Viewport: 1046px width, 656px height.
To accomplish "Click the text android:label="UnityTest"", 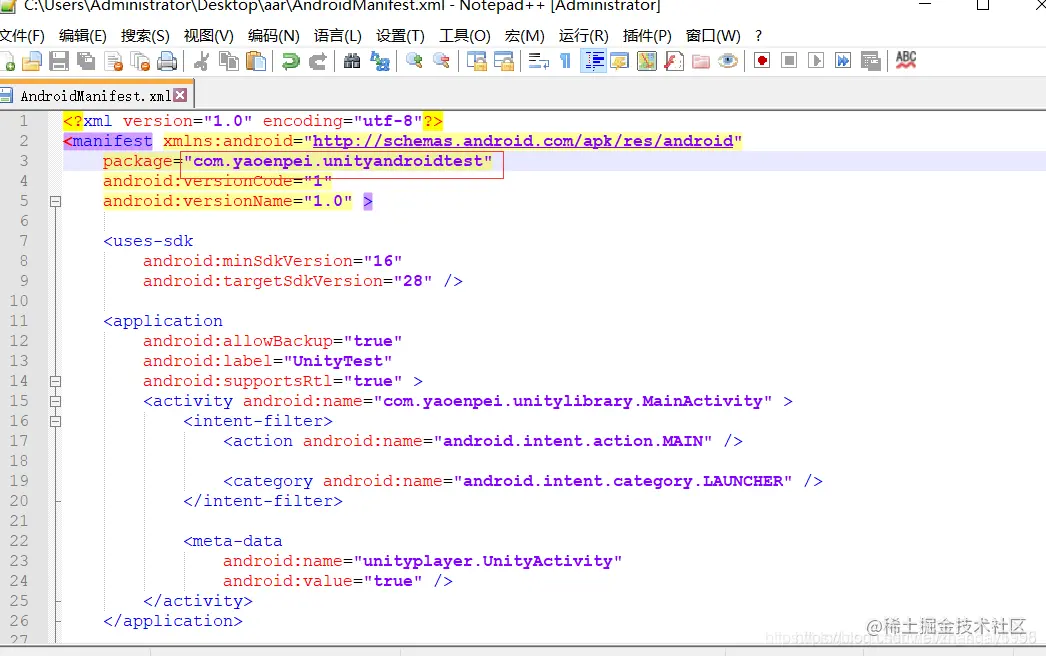I will (x=268, y=361).
